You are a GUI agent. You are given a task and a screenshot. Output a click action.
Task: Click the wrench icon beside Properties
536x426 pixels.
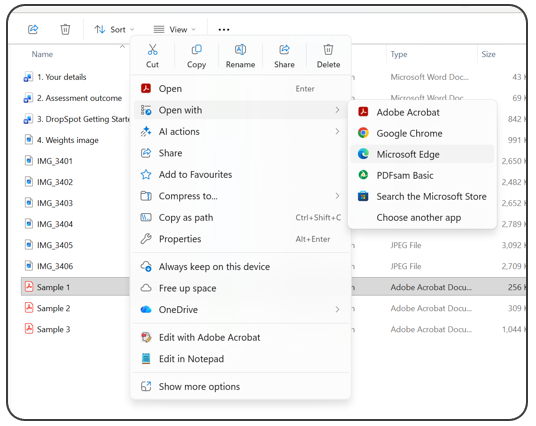(146, 239)
